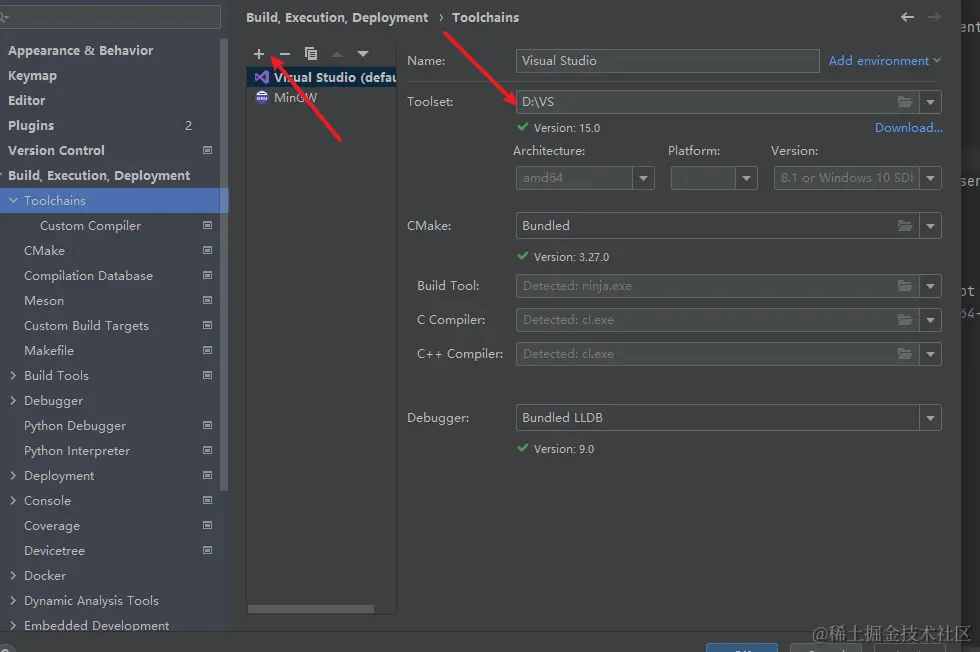Click project-level icon beside Python Debugger

pos(208,425)
